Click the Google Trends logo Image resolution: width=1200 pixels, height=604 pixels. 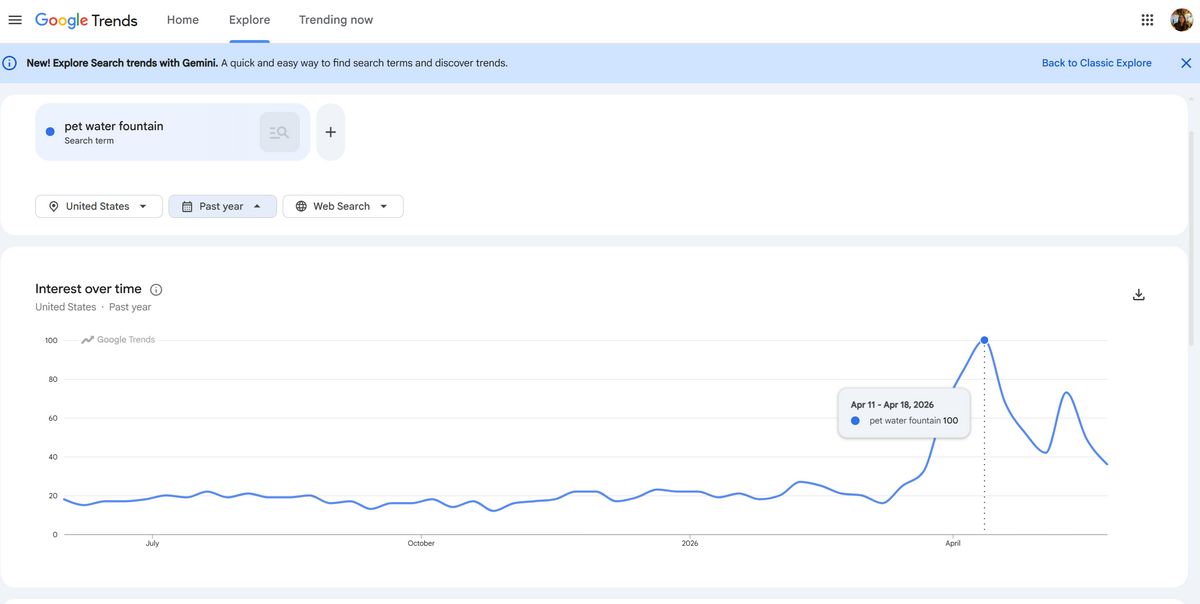coord(86,20)
